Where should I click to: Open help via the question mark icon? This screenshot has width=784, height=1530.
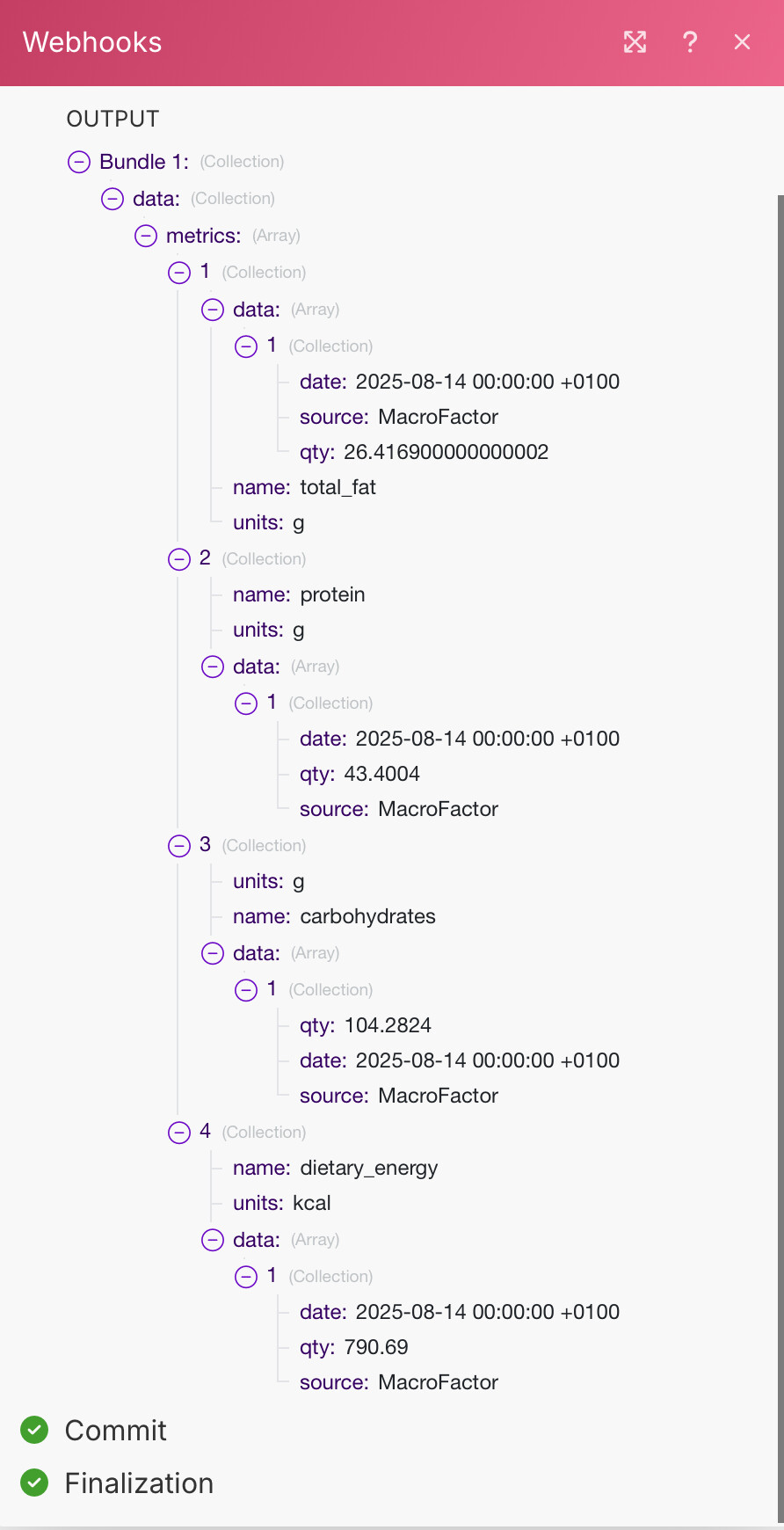coord(690,42)
